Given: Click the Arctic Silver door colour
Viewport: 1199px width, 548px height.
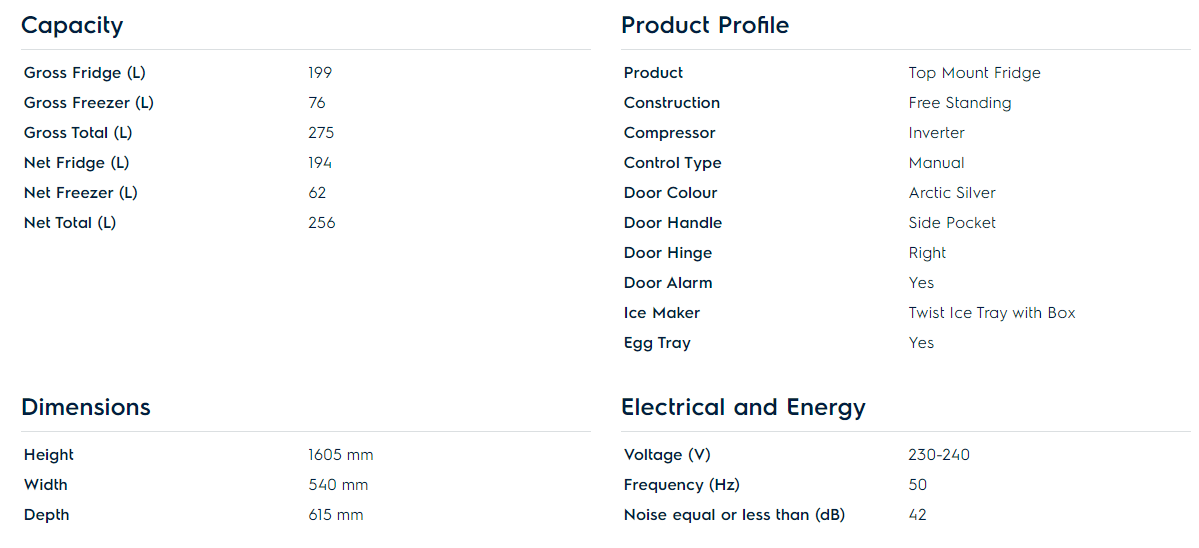Looking at the screenshot, I should [952, 193].
